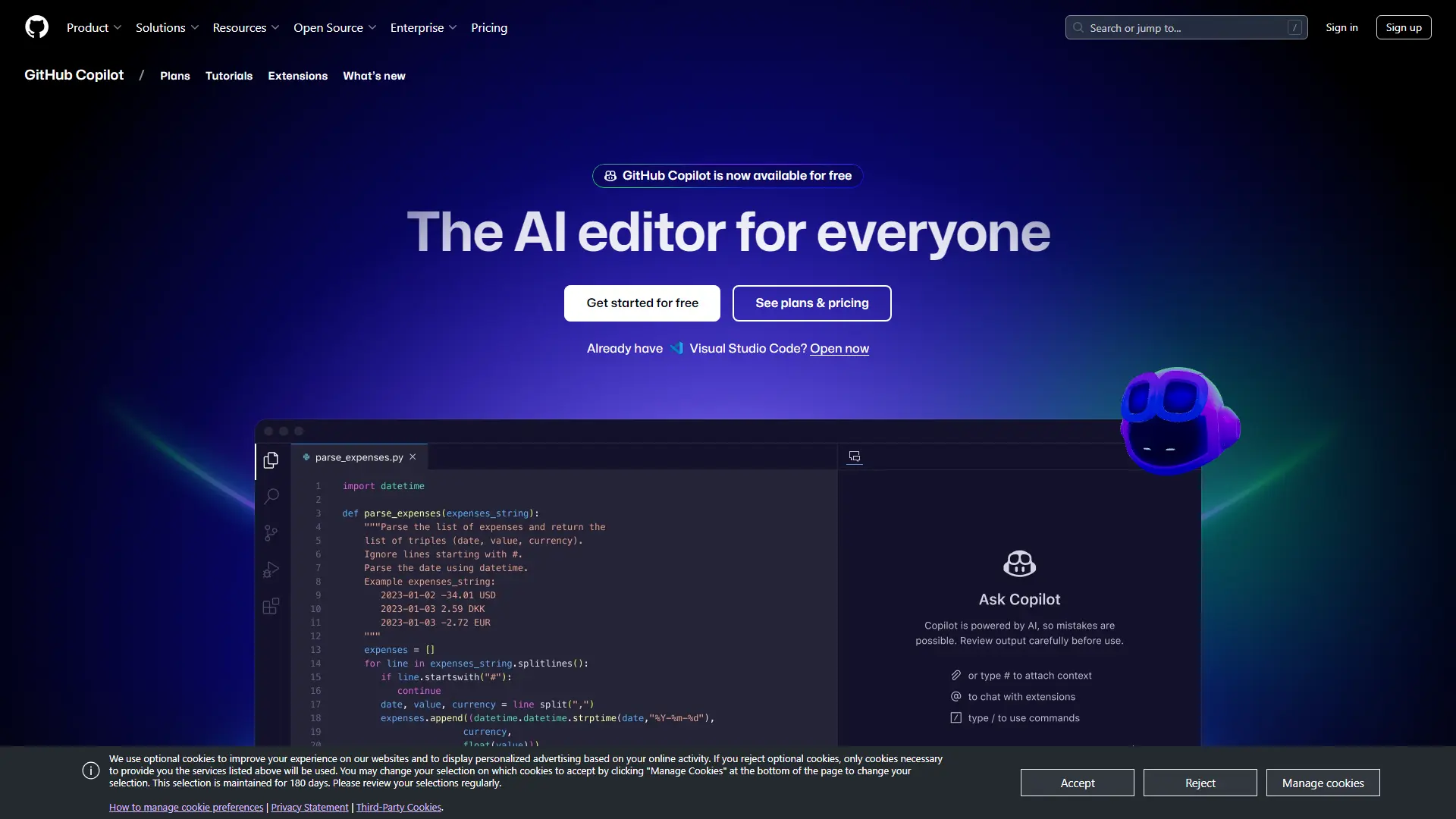The height and width of the screenshot is (819, 1456).
Task: Select the Source Control sidebar icon
Action: click(271, 532)
